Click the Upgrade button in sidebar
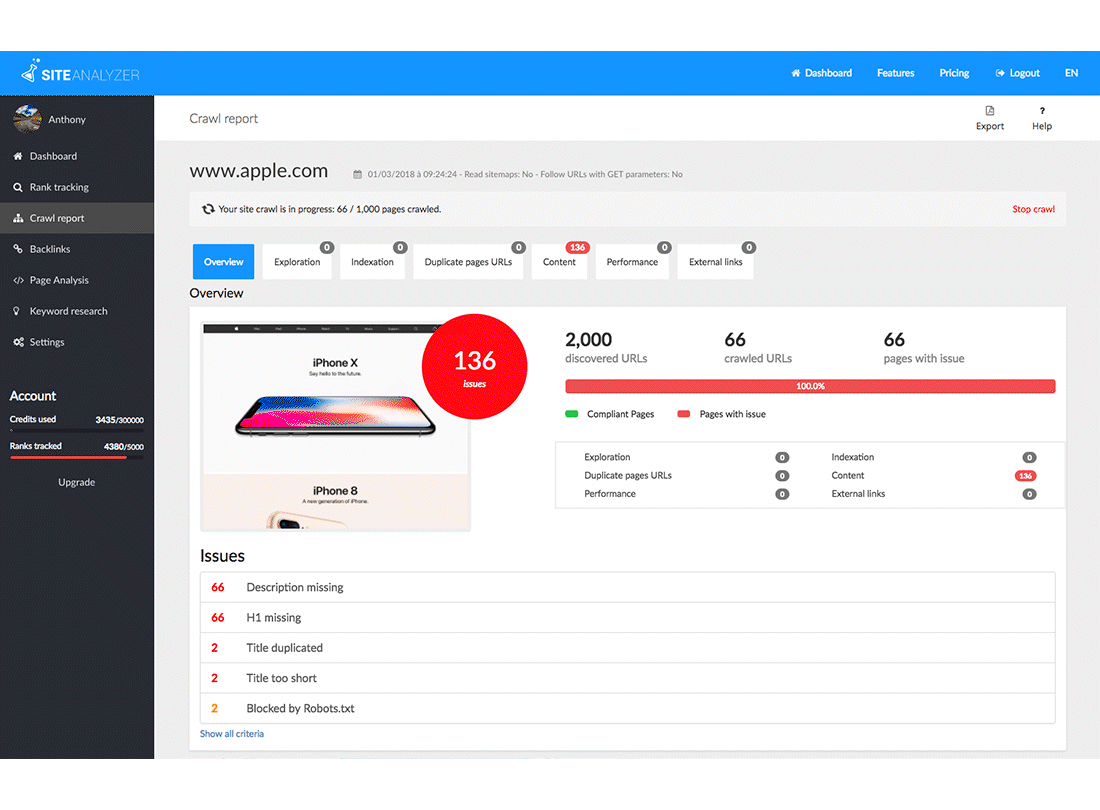This screenshot has height=810, width=1100. tap(76, 482)
